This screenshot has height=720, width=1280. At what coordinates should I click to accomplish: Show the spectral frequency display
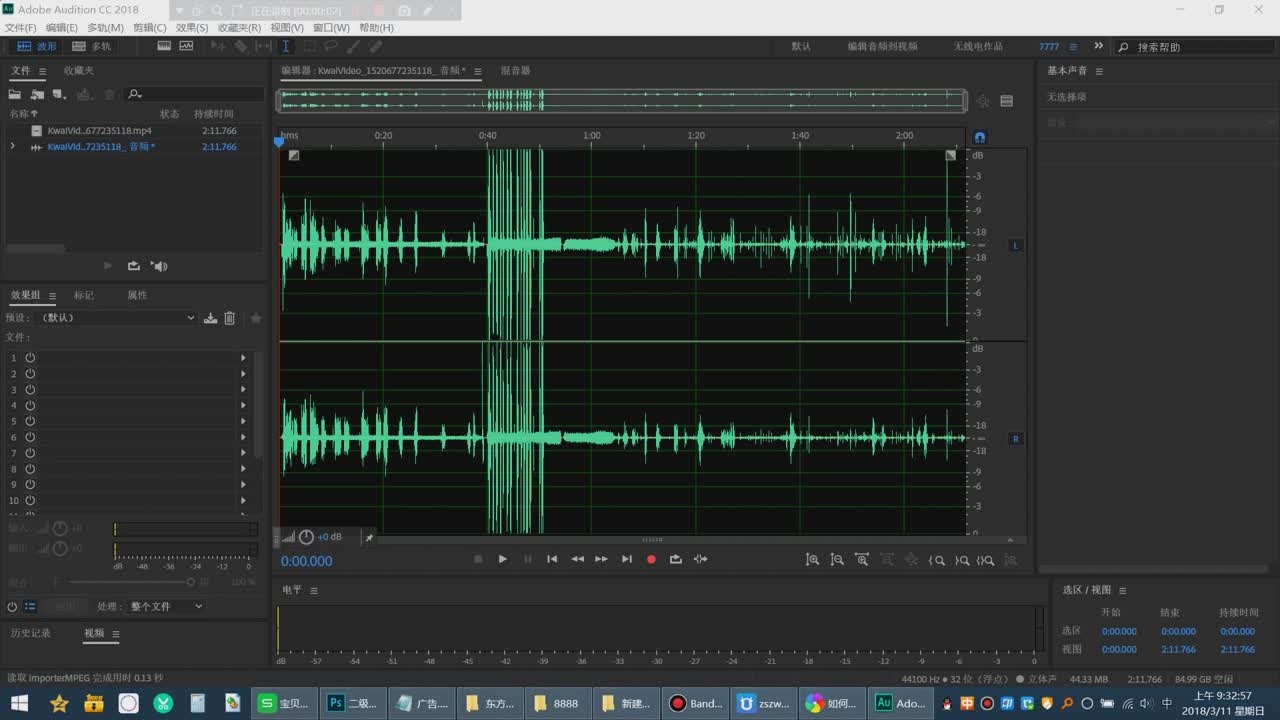(164, 46)
